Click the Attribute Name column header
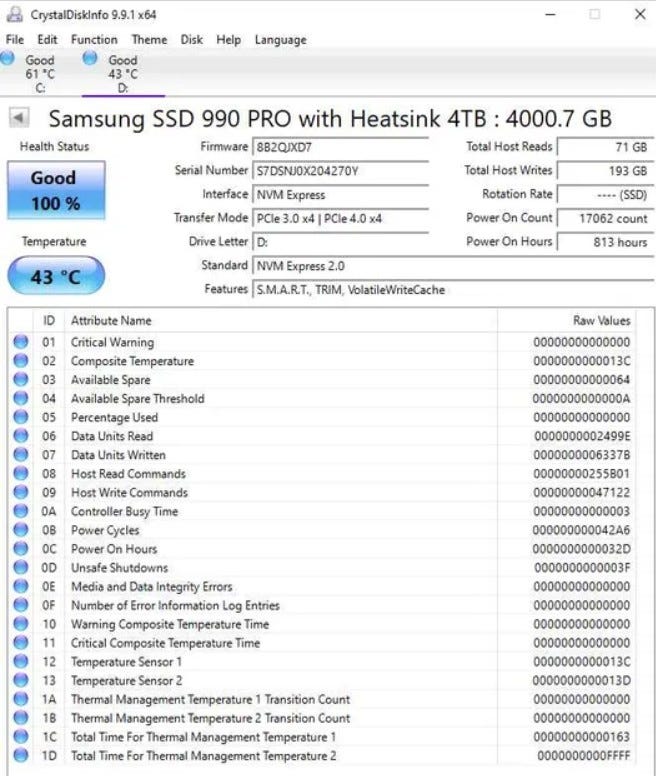Image resolution: width=656 pixels, height=776 pixels. pos(281,321)
